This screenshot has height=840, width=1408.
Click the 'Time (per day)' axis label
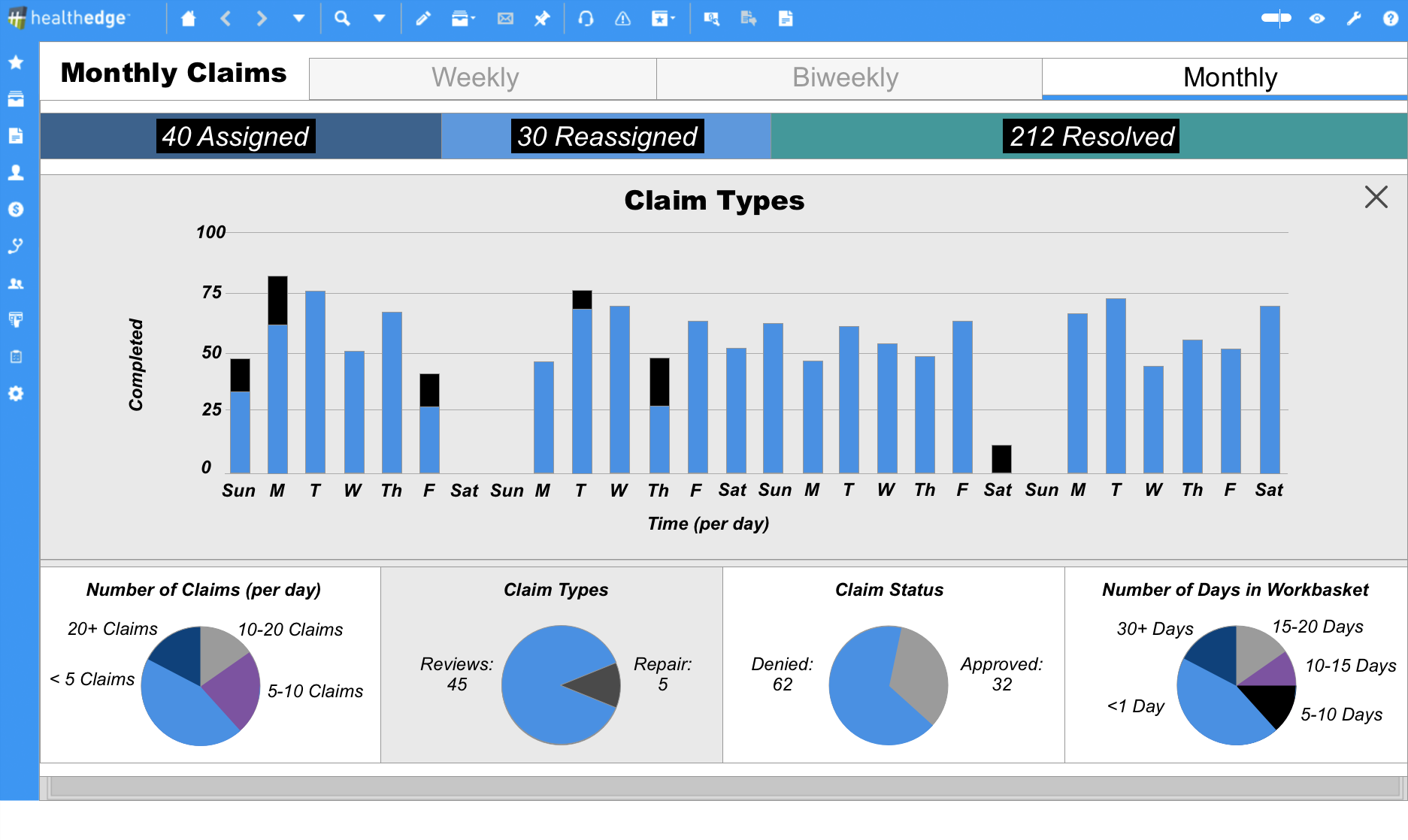point(708,524)
